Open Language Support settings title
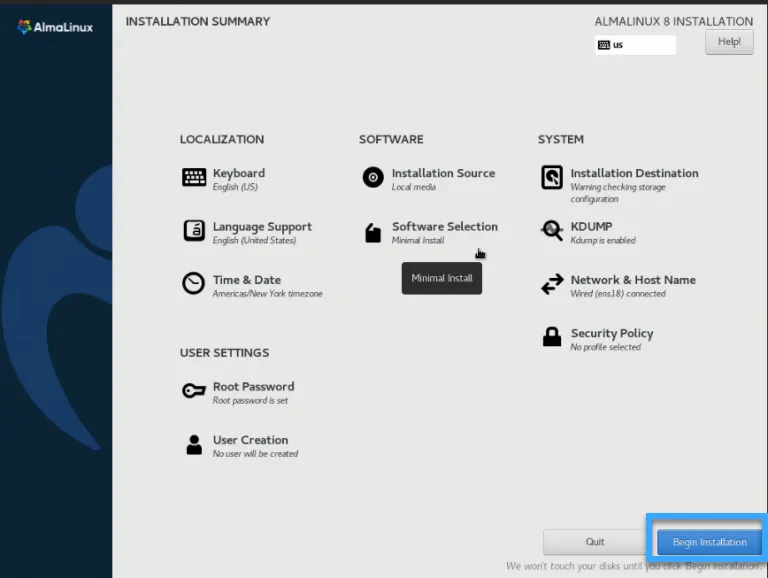This screenshot has width=768, height=578. [x=262, y=227]
